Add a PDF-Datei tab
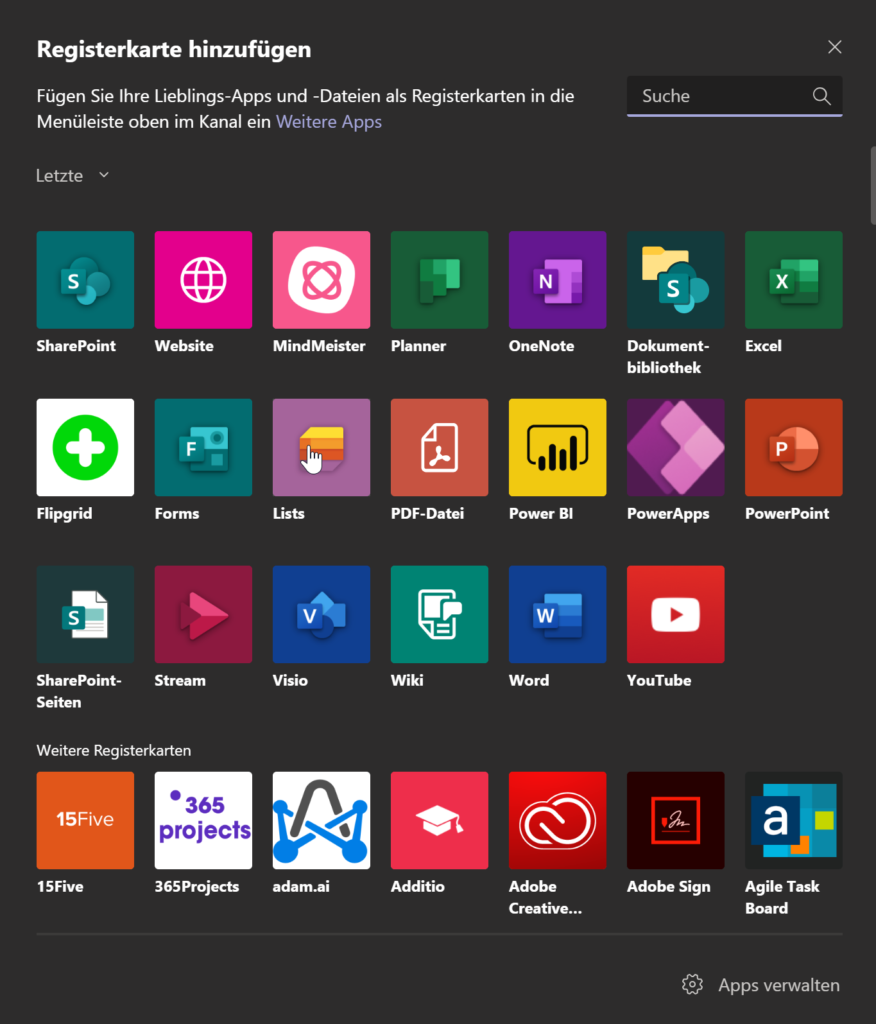Image resolution: width=876 pixels, height=1024 pixels. click(440, 447)
